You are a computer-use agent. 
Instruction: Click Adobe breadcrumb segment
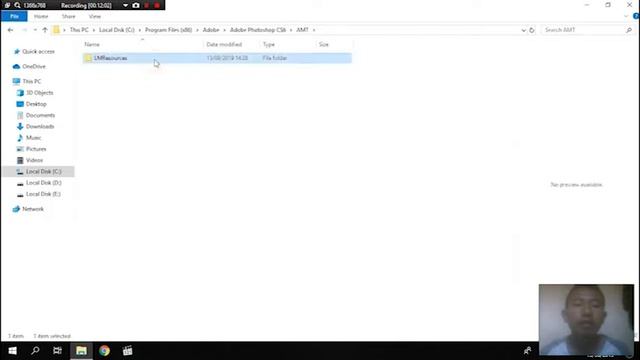click(x=211, y=30)
